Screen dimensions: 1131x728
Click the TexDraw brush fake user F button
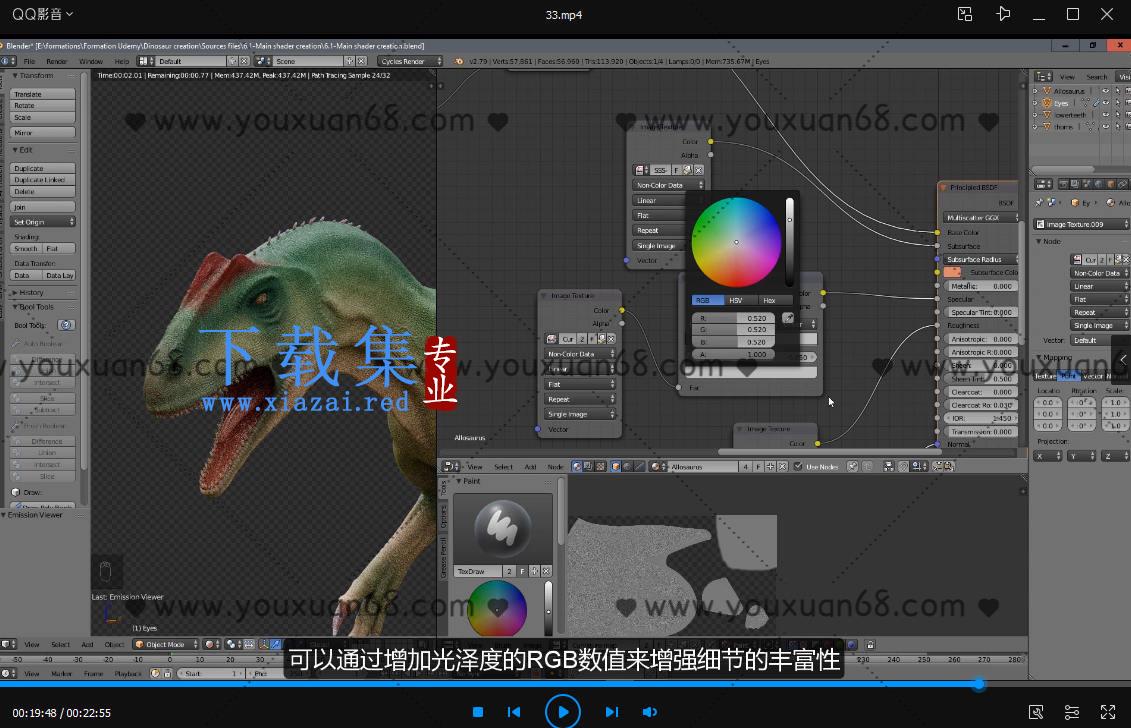[x=522, y=571]
